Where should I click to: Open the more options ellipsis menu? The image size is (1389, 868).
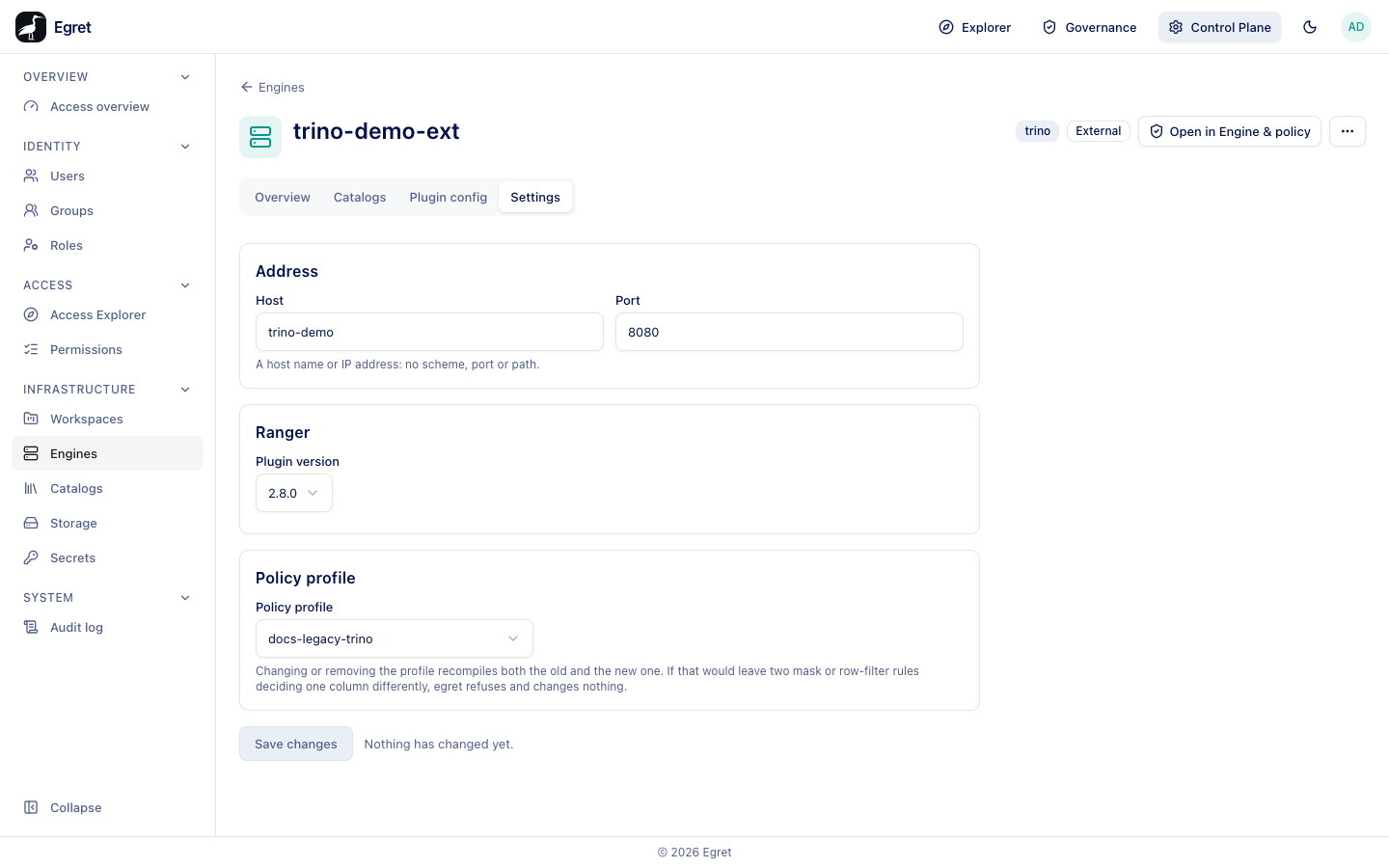[1348, 131]
